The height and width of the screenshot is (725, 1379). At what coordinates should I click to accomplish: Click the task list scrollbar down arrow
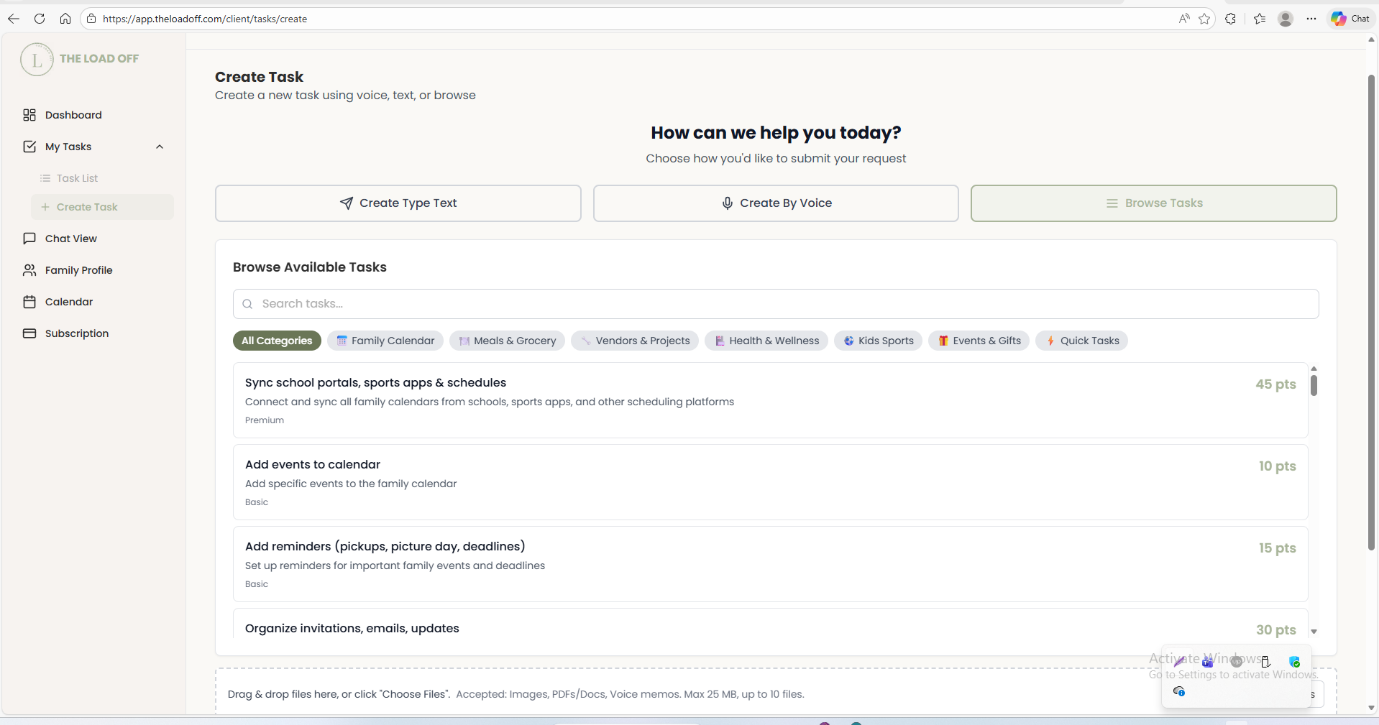pos(1314,632)
